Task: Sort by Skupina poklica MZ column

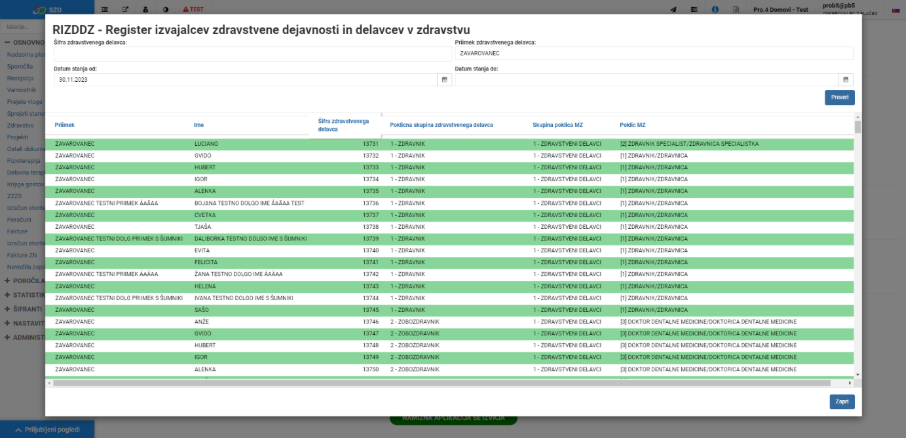Action: (x=558, y=125)
